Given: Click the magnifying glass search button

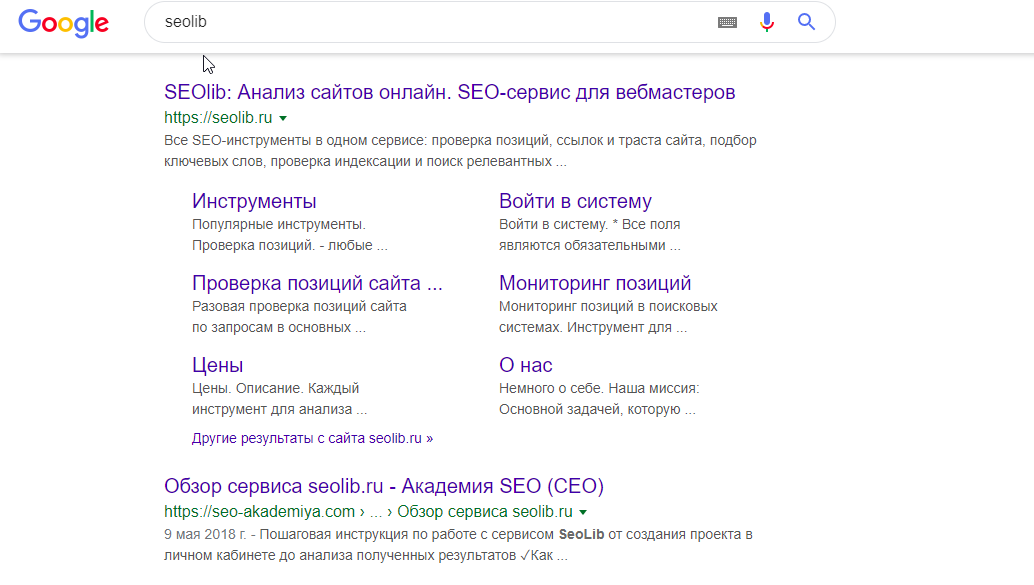Looking at the screenshot, I should point(806,22).
